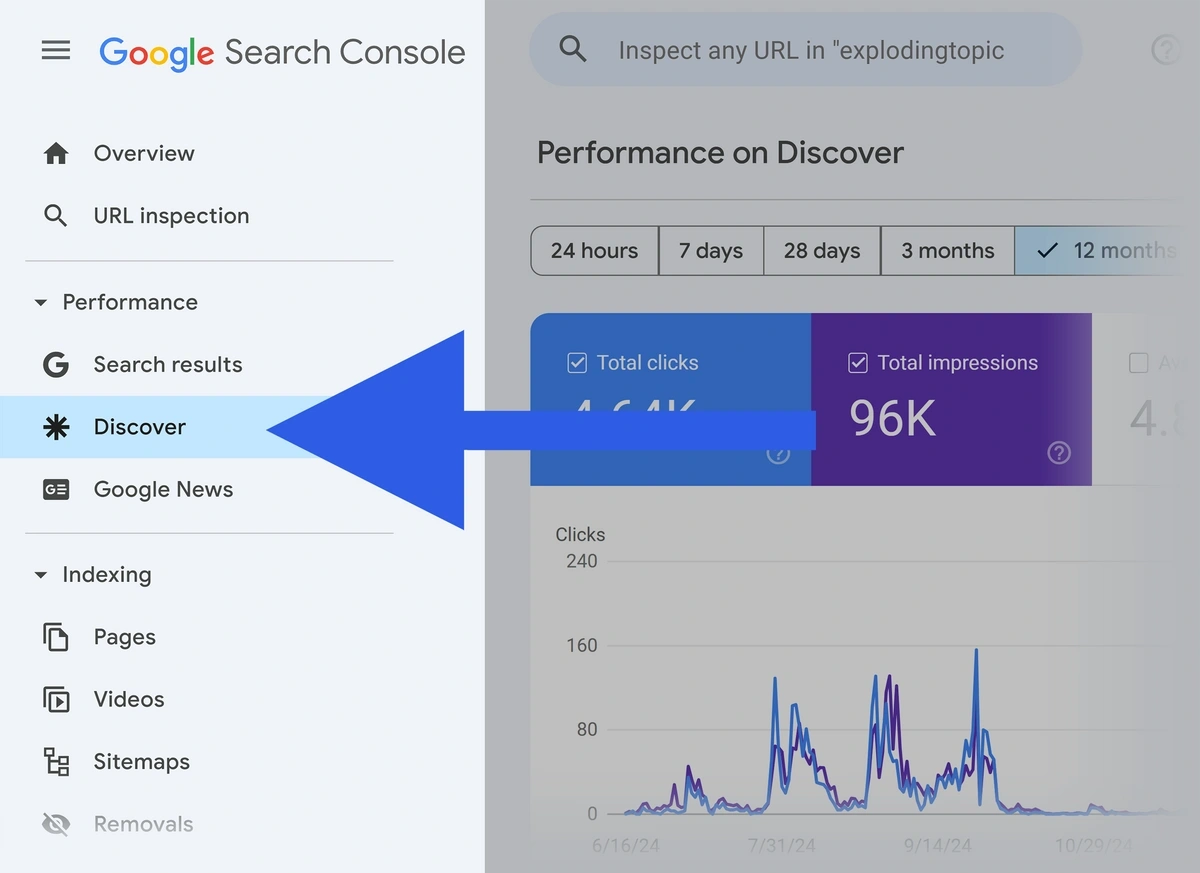Click the Sitemaps tree icon

(x=56, y=762)
